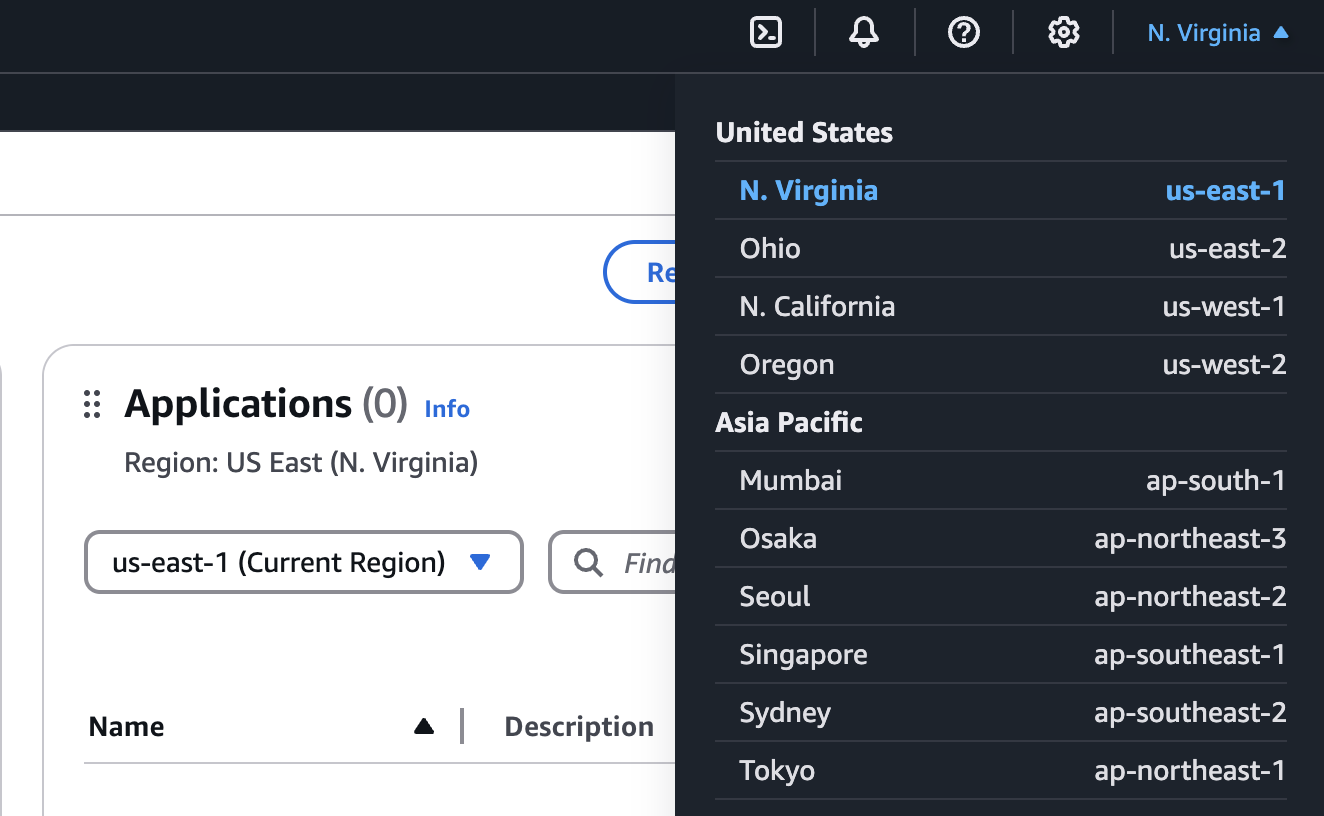
Task: Select Seoul ap-northeast-2 region
Action: coord(1000,597)
